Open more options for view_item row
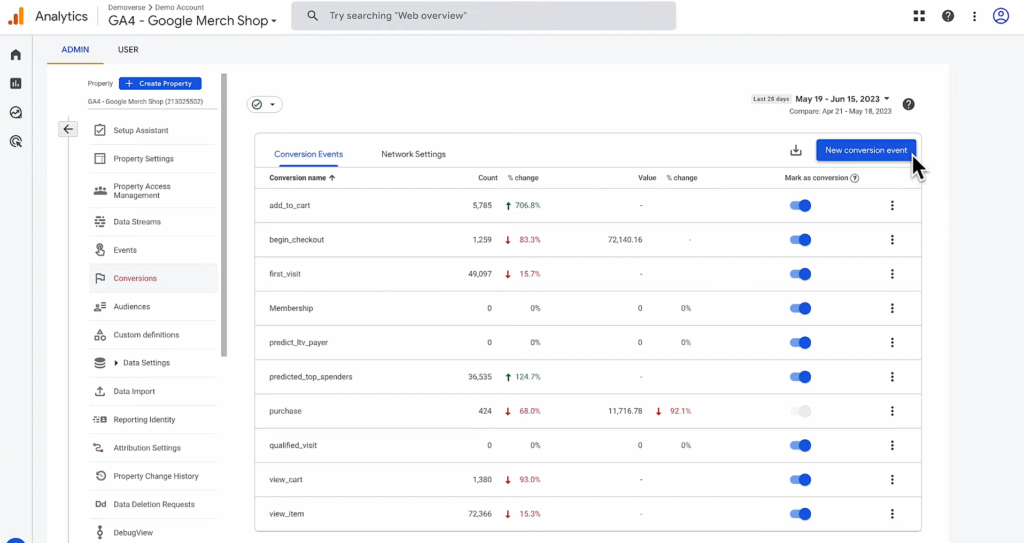The height and width of the screenshot is (543, 1024). tap(892, 514)
